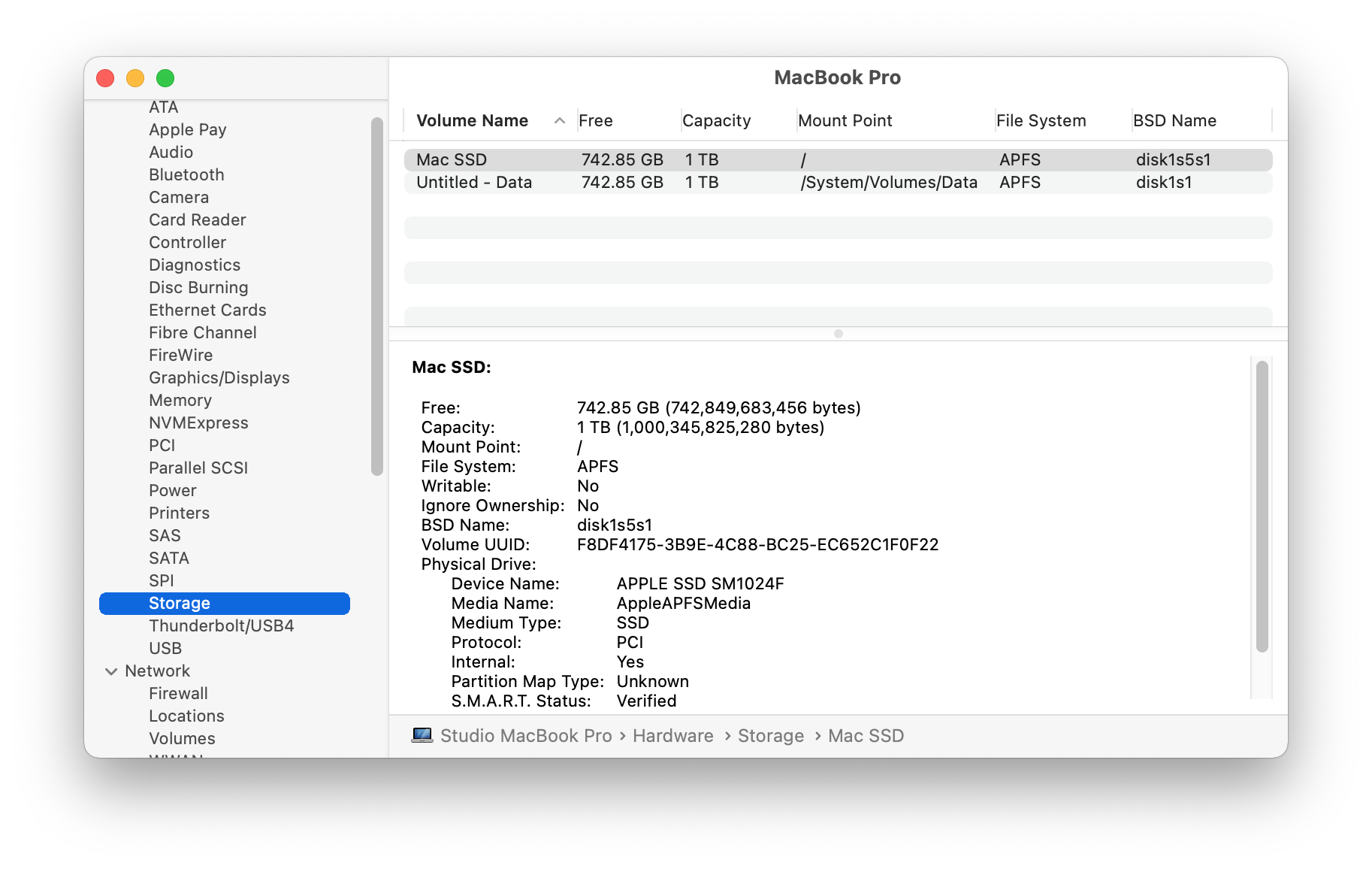The width and height of the screenshot is (1372, 869).
Task: Select Parallel SCSI item
Action: pos(198,468)
